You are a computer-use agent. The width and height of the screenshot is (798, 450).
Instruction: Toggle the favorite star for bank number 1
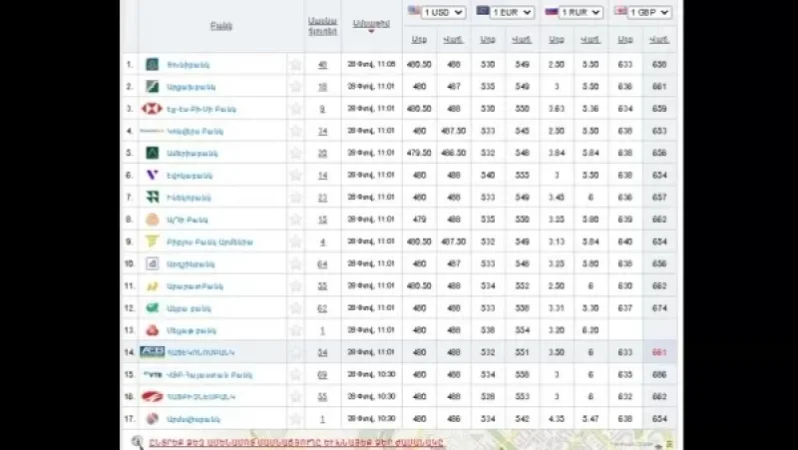click(x=295, y=64)
